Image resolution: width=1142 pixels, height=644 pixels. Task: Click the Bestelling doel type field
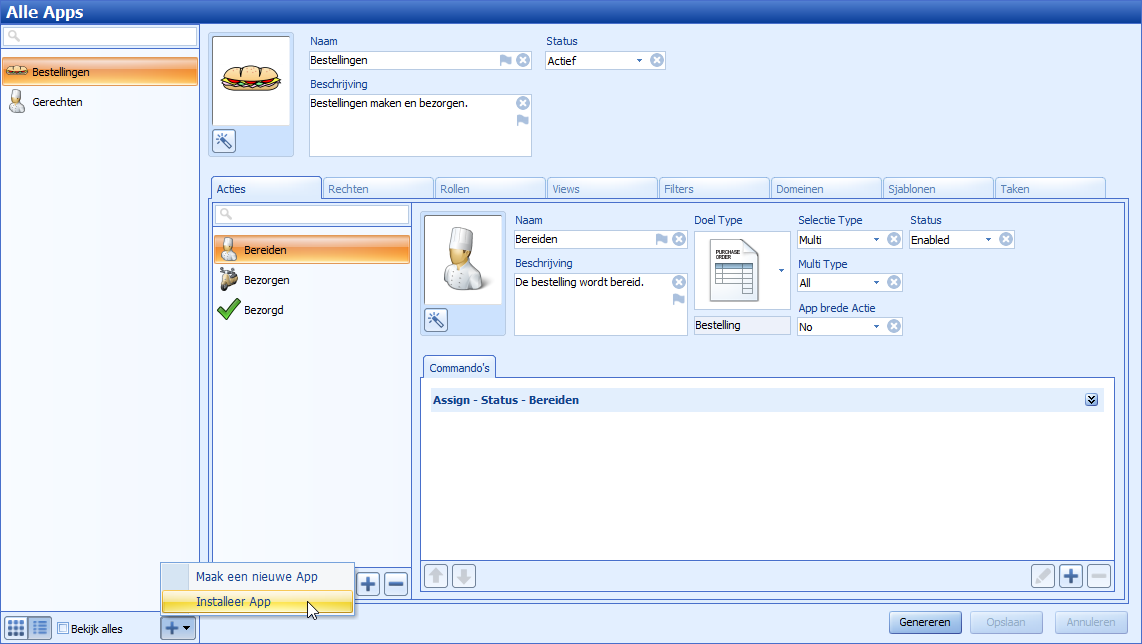pyautogui.click(x=742, y=325)
